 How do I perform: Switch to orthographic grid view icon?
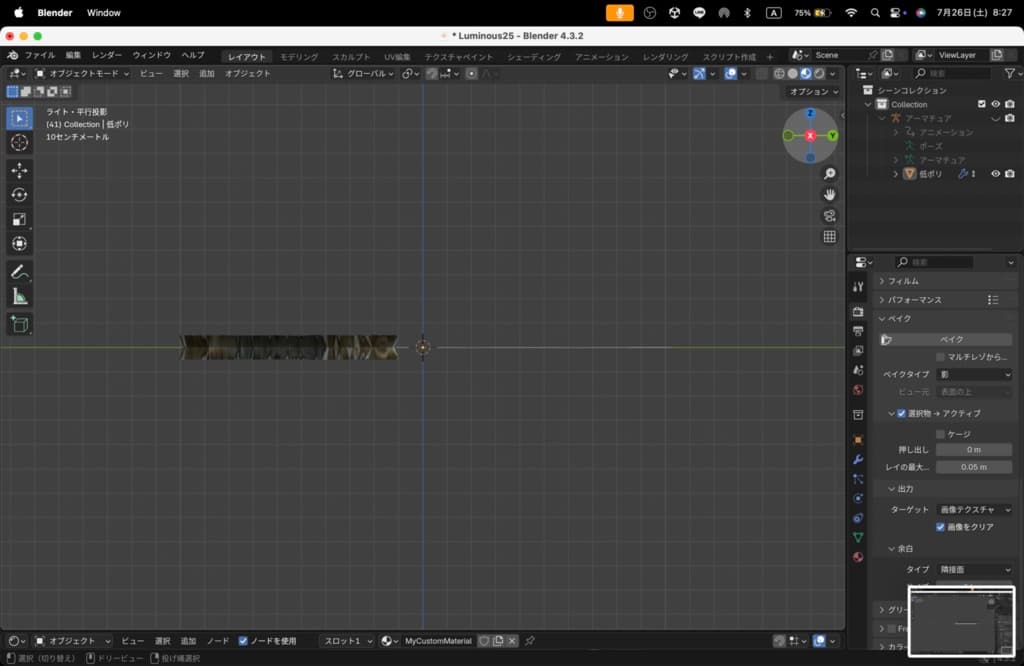tap(829, 237)
